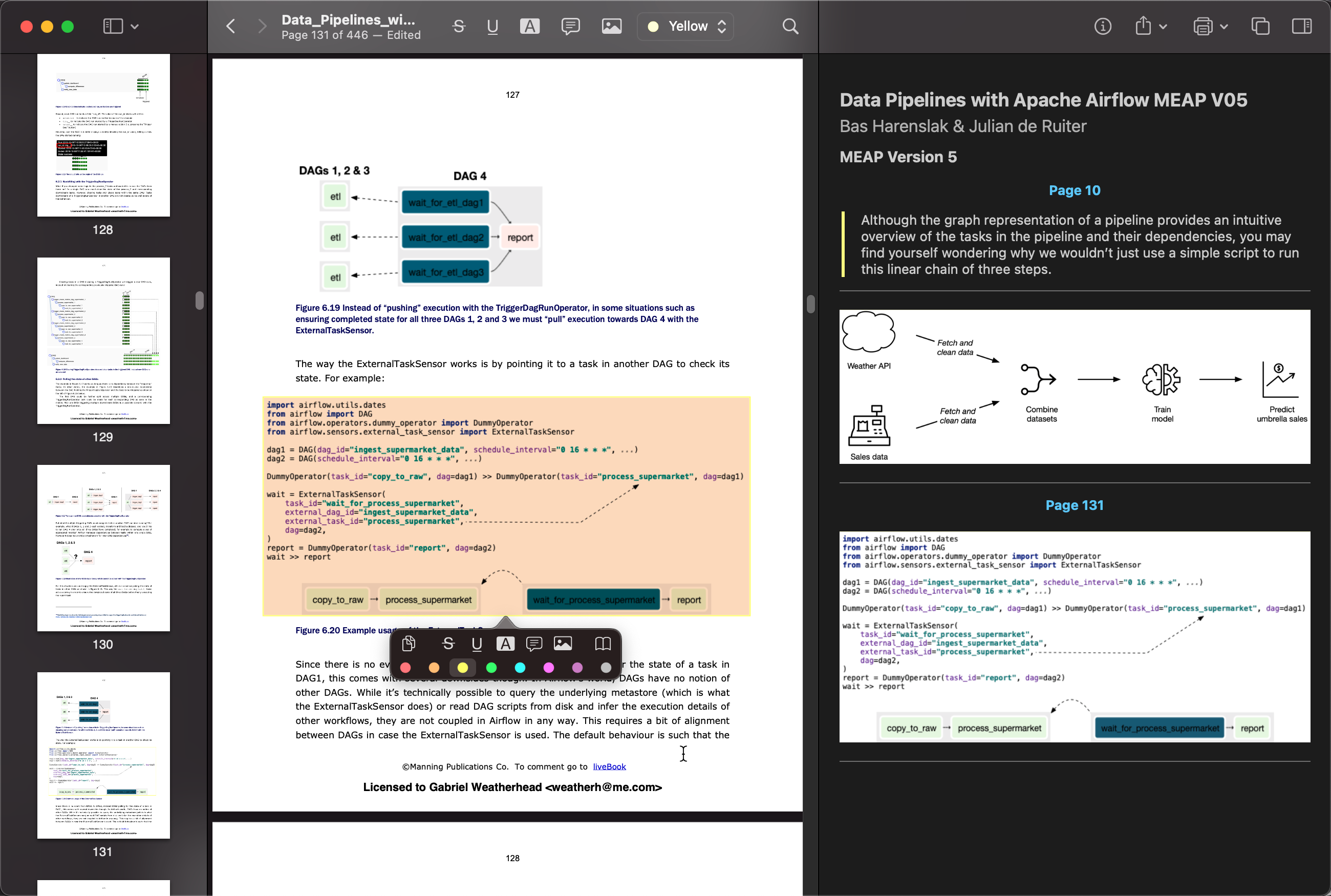Toggle the sidebar panel visibility

click(114, 27)
